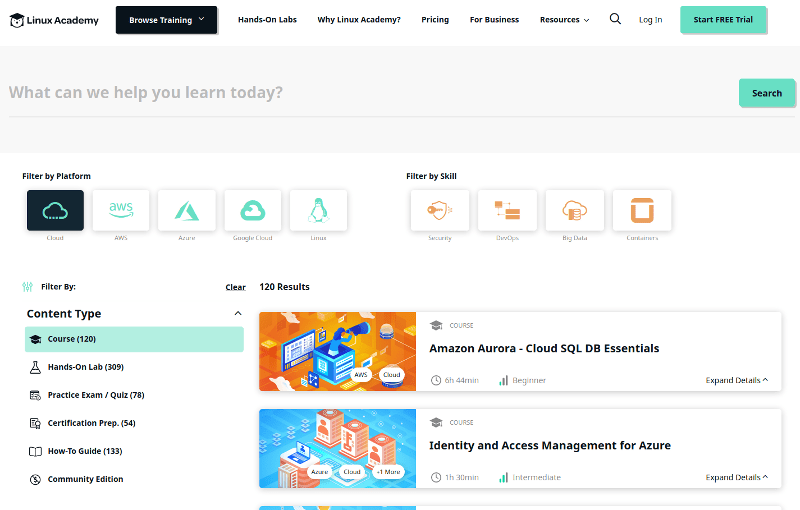This screenshot has width=800, height=510.
Task: Click the level bars icon next to Beginner
Action: tap(503, 380)
